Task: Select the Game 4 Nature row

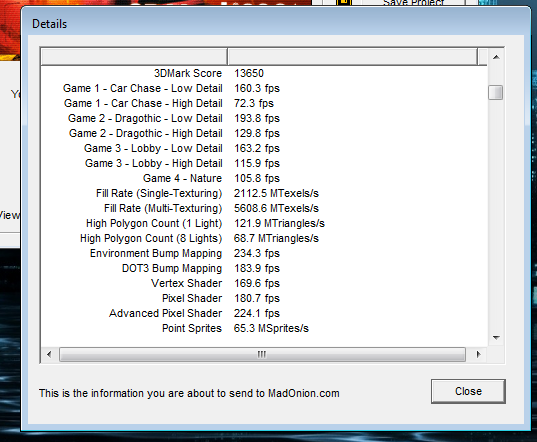Action: click(x=264, y=178)
